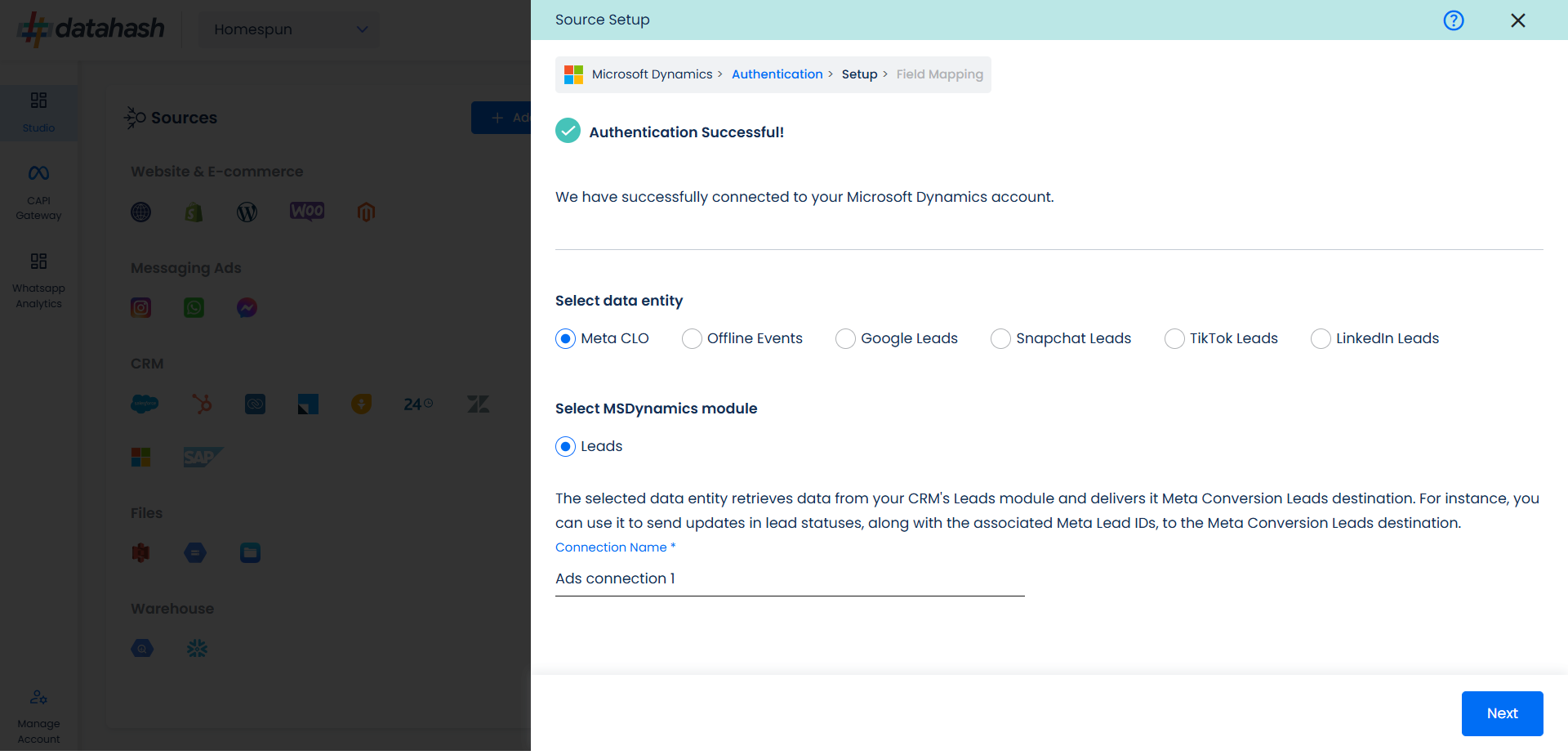Click the Shopify source icon

(194, 212)
